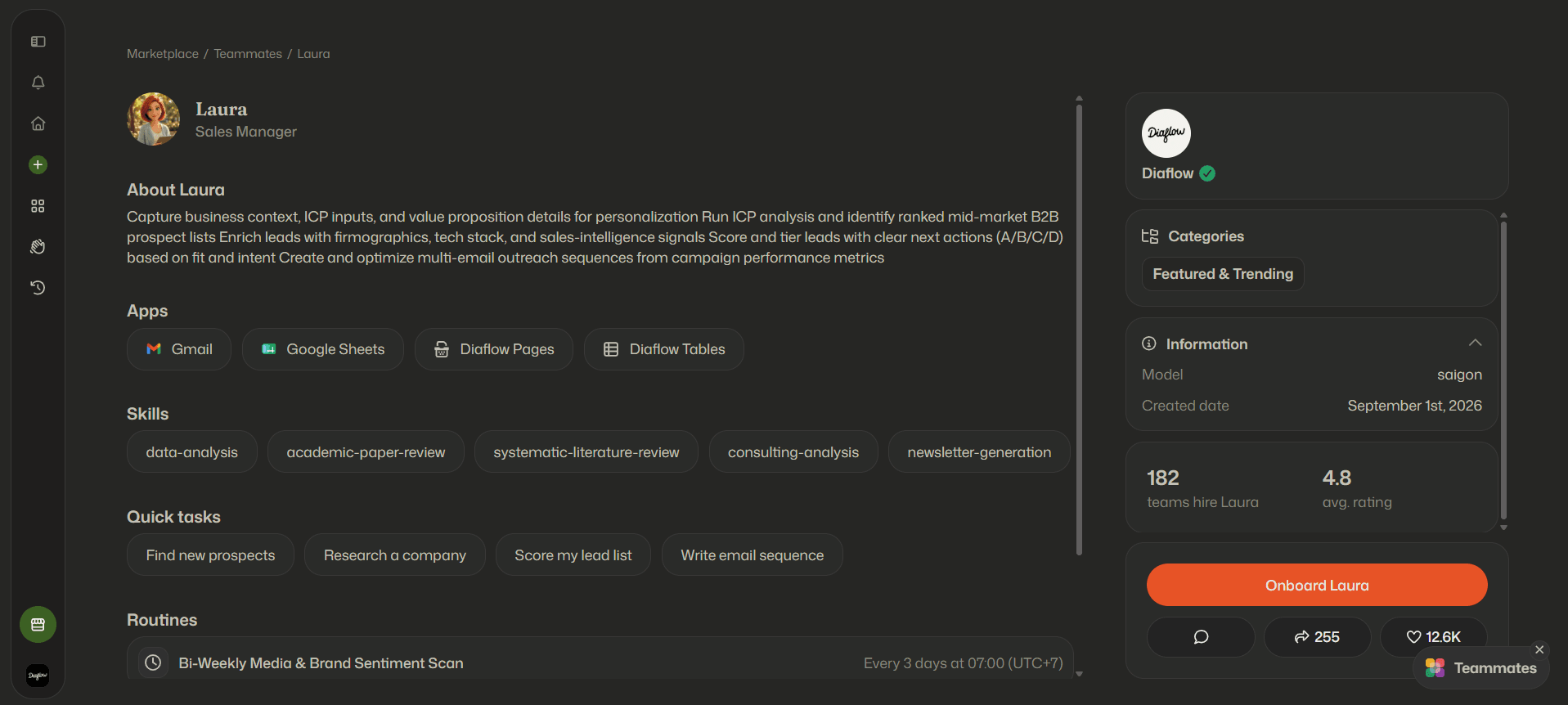Open the waving hand icon in sidebar
The height and width of the screenshot is (705, 1568).
point(38,247)
